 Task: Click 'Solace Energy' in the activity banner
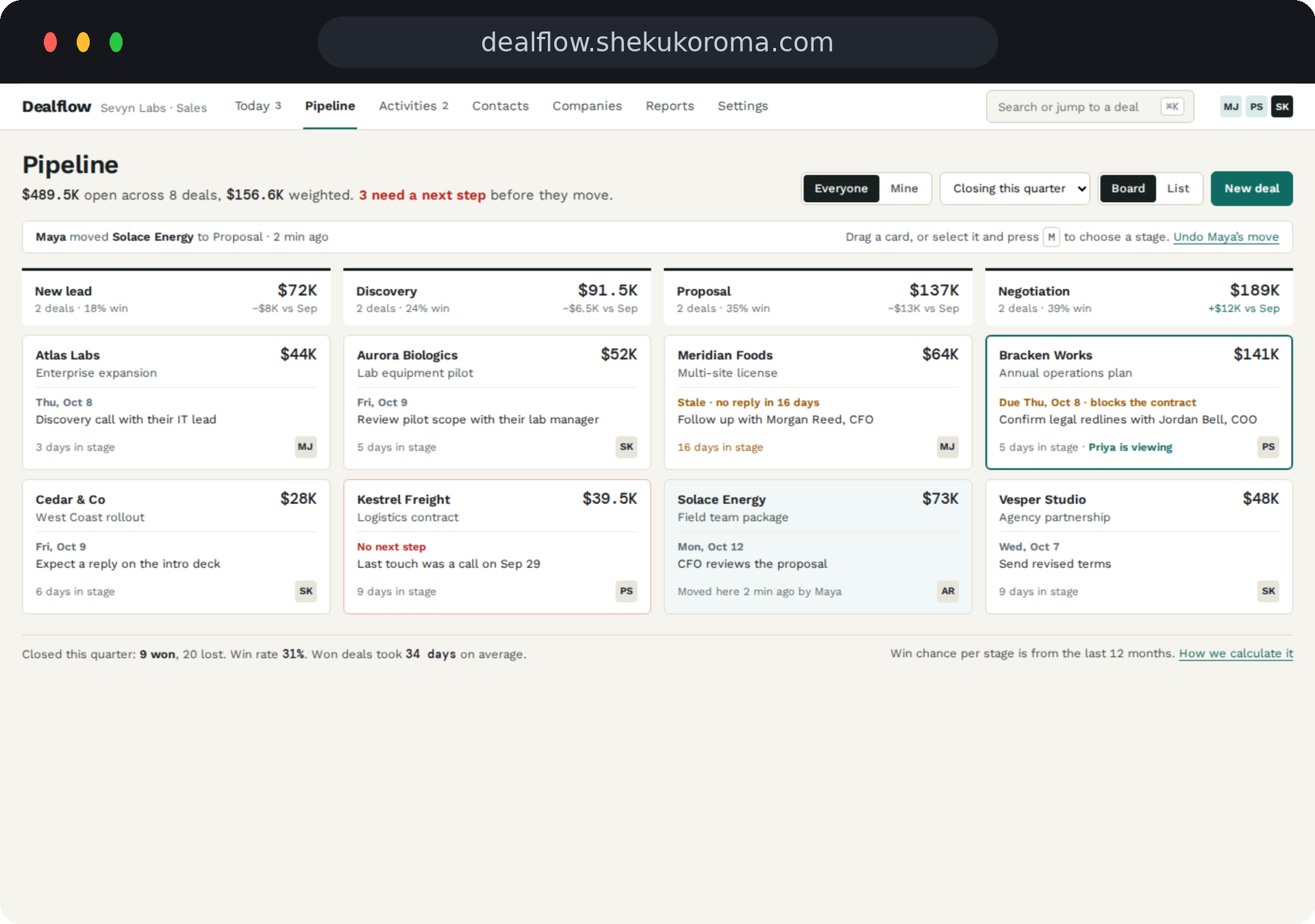tap(153, 237)
